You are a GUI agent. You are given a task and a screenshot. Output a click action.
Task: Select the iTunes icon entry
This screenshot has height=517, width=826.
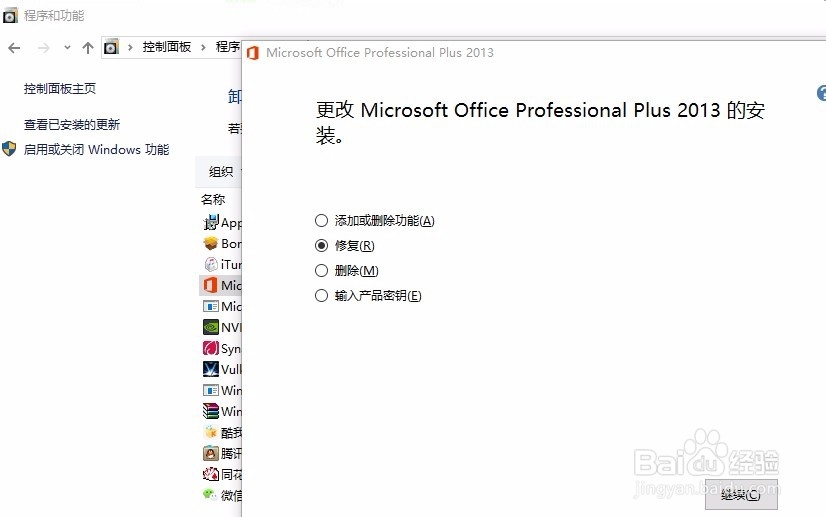(x=211, y=264)
